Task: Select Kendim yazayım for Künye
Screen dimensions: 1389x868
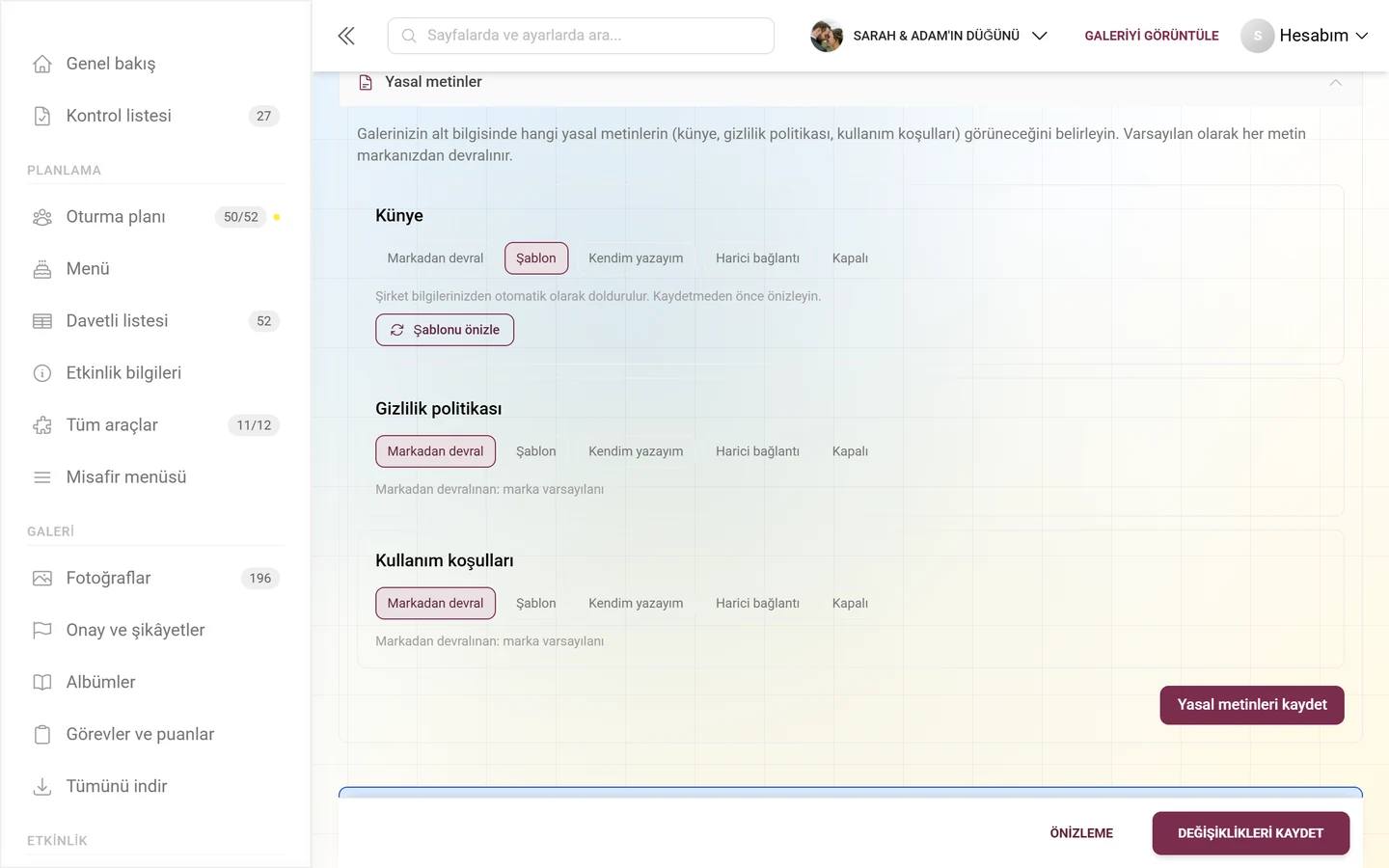Action: click(x=636, y=258)
